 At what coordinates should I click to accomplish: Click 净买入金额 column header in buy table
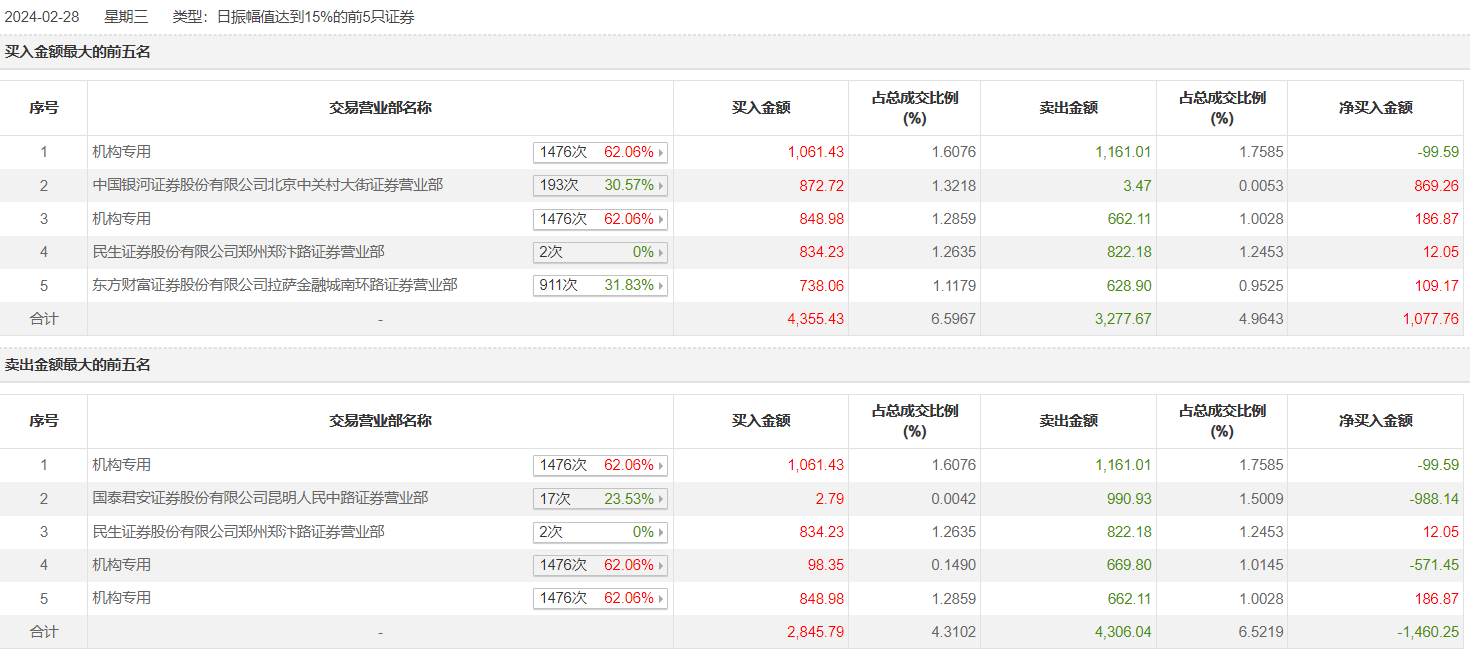click(1376, 108)
